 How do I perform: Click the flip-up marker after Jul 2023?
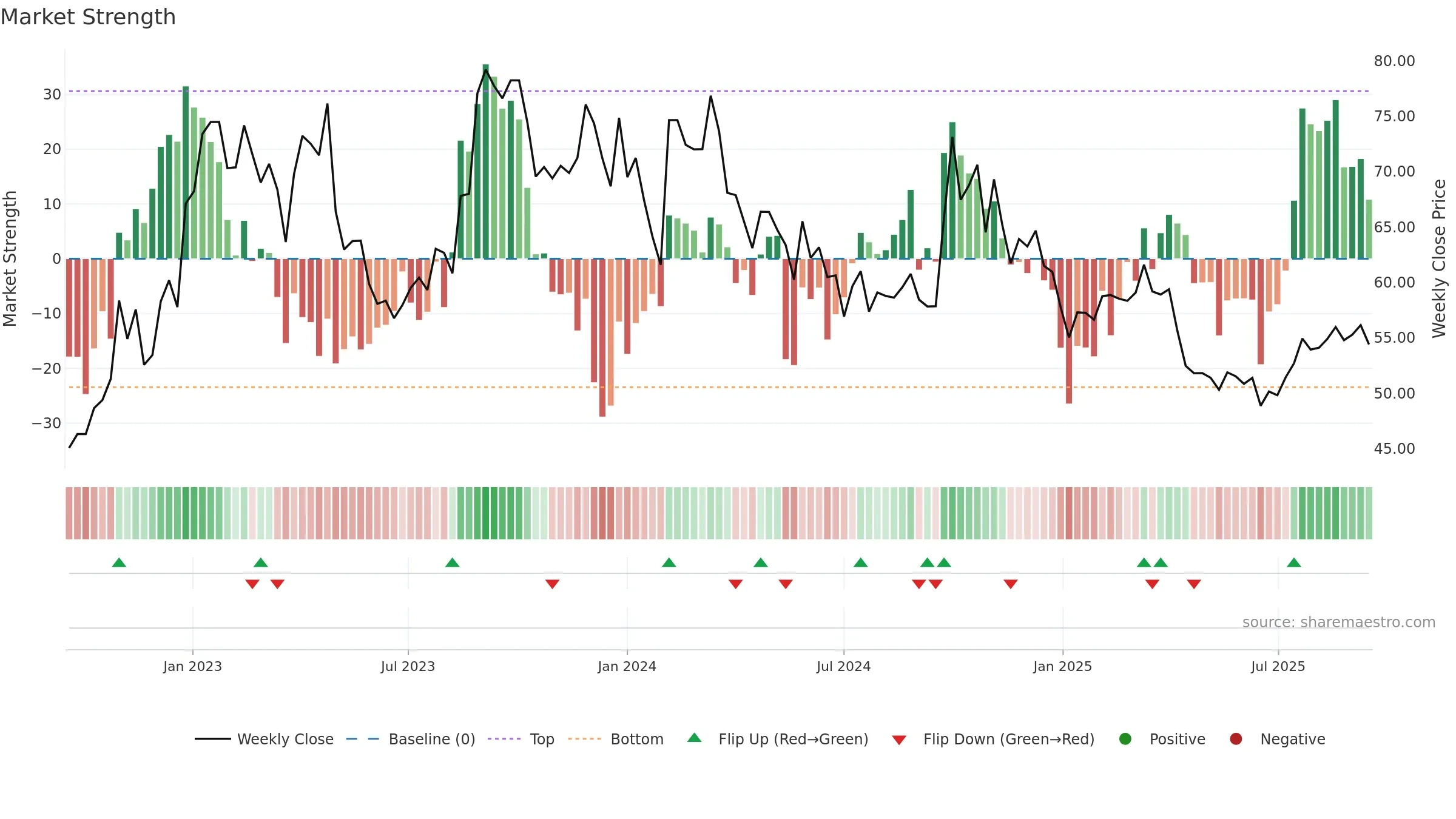pos(452,562)
